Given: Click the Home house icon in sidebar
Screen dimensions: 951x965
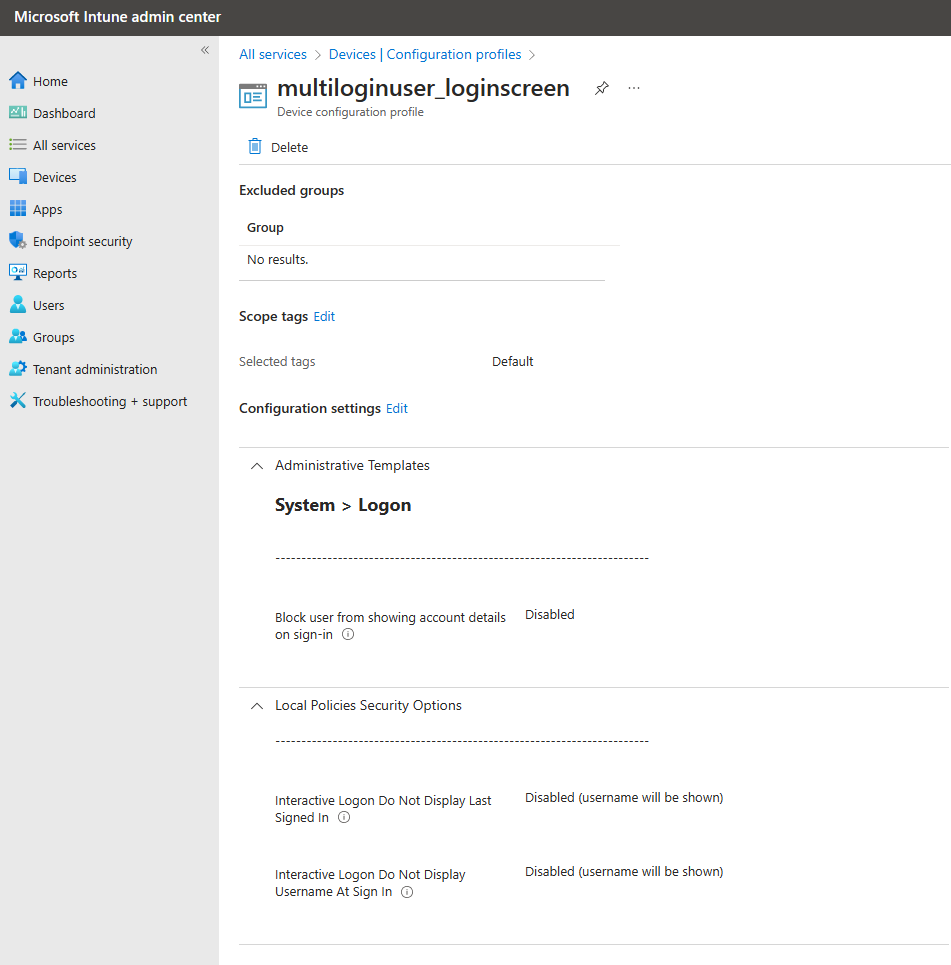Looking at the screenshot, I should click(x=18, y=81).
